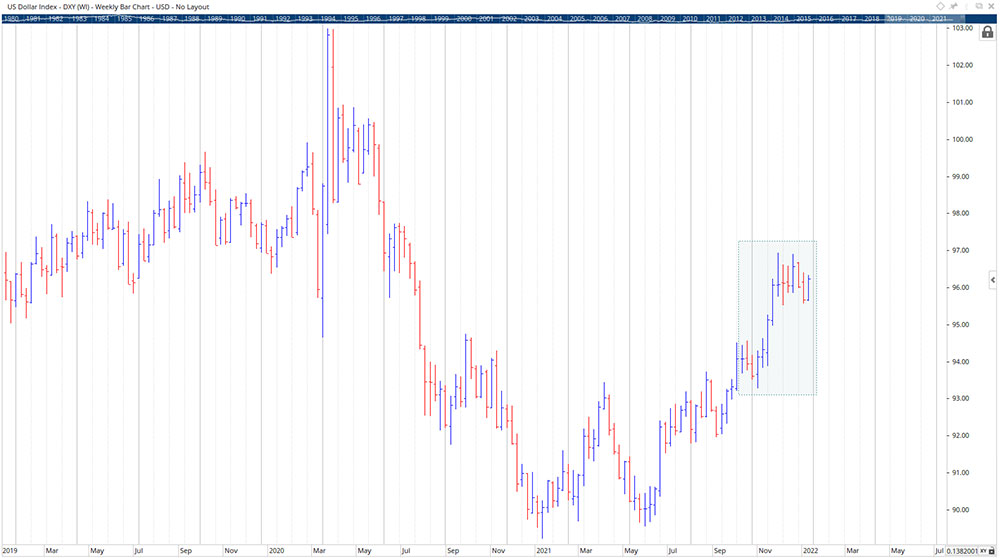The height and width of the screenshot is (558, 1000).
Task: Click 2015 in the top year navigator
Action: pyautogui.click(x=803, y=19)
